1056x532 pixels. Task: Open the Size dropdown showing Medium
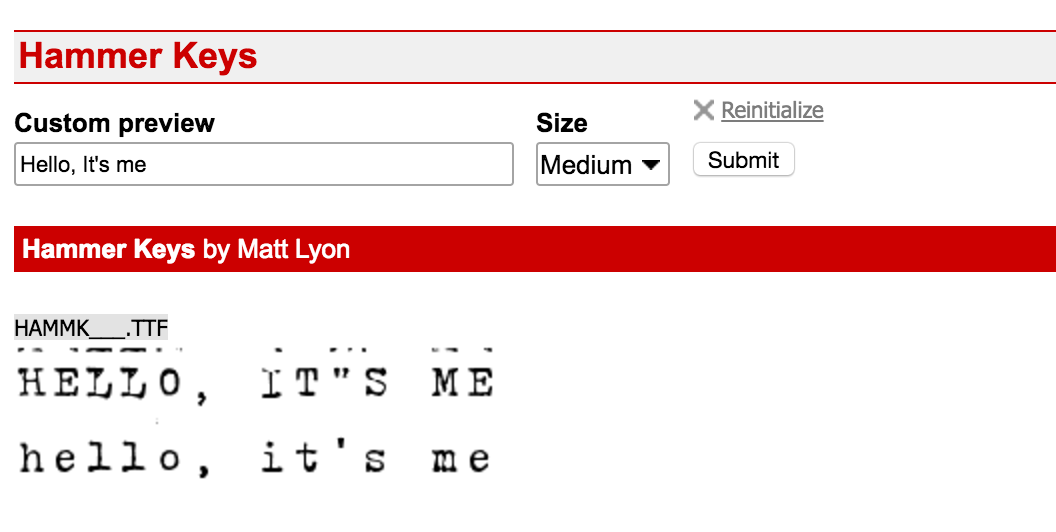602,165
